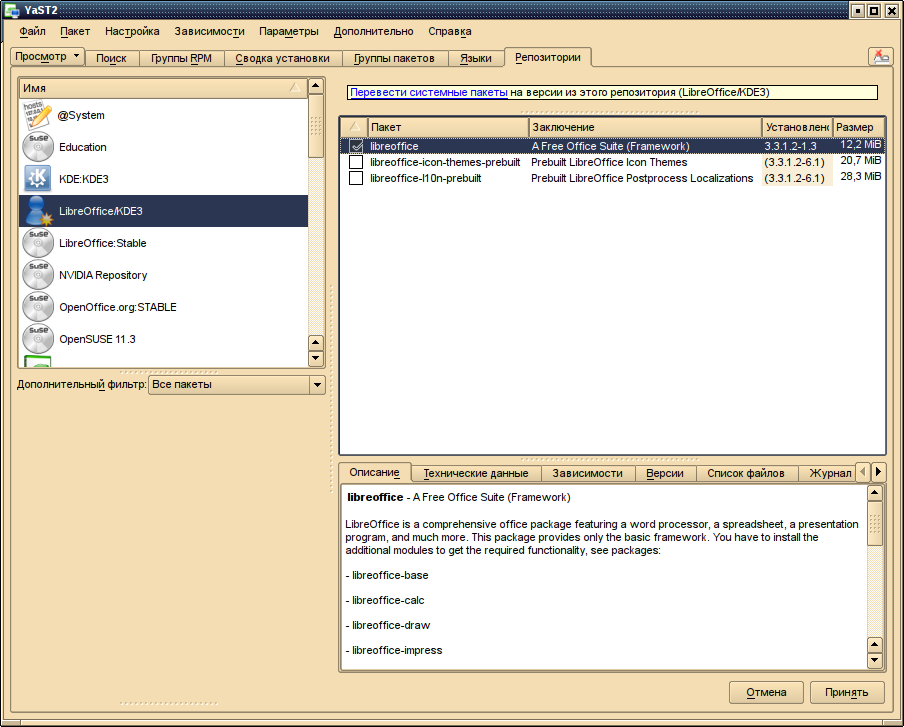Switch to the Группы RPM tab
The image size is (904, 727).
point(182,58)
